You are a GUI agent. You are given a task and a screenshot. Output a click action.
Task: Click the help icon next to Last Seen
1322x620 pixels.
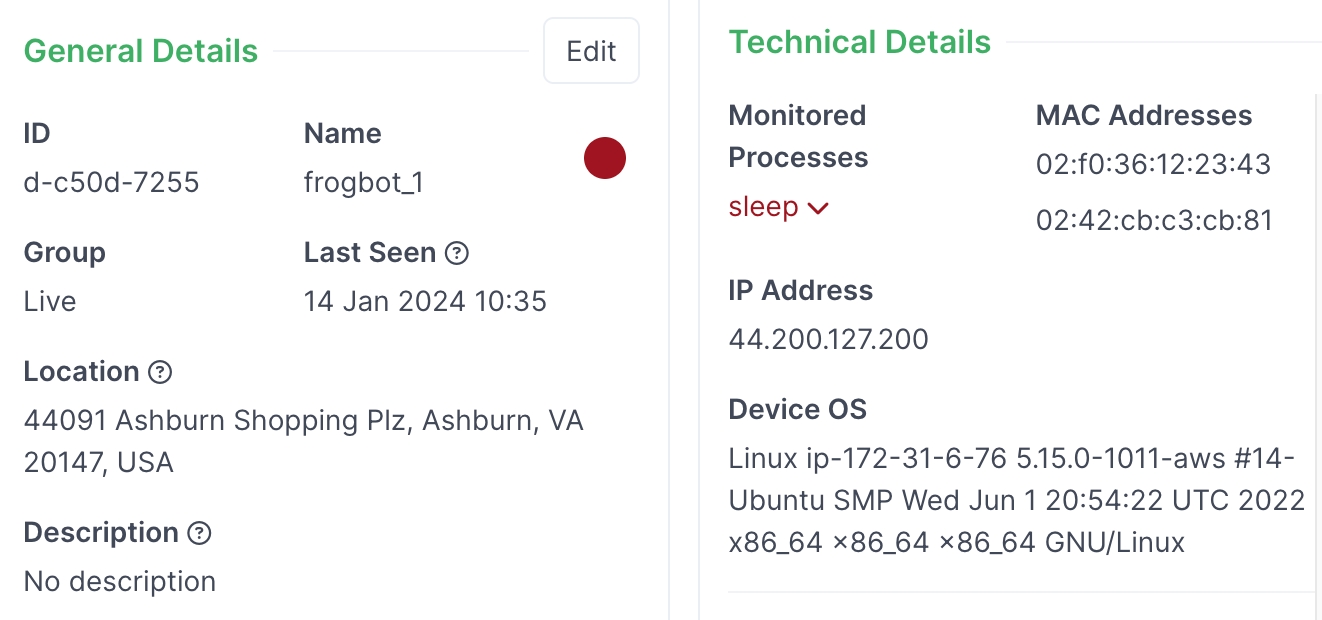coord(457,253)
